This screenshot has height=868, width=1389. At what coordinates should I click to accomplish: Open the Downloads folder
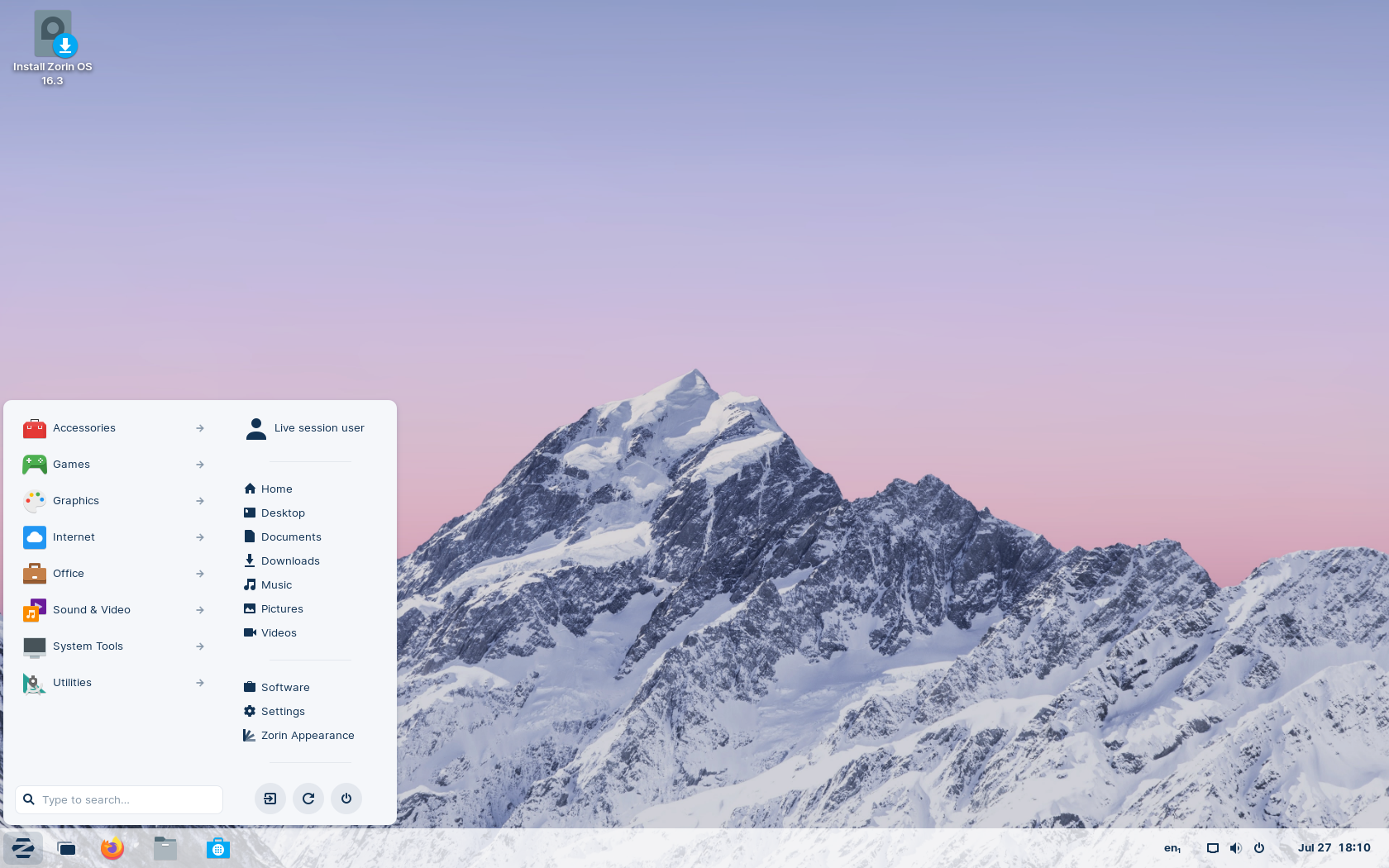290,560
